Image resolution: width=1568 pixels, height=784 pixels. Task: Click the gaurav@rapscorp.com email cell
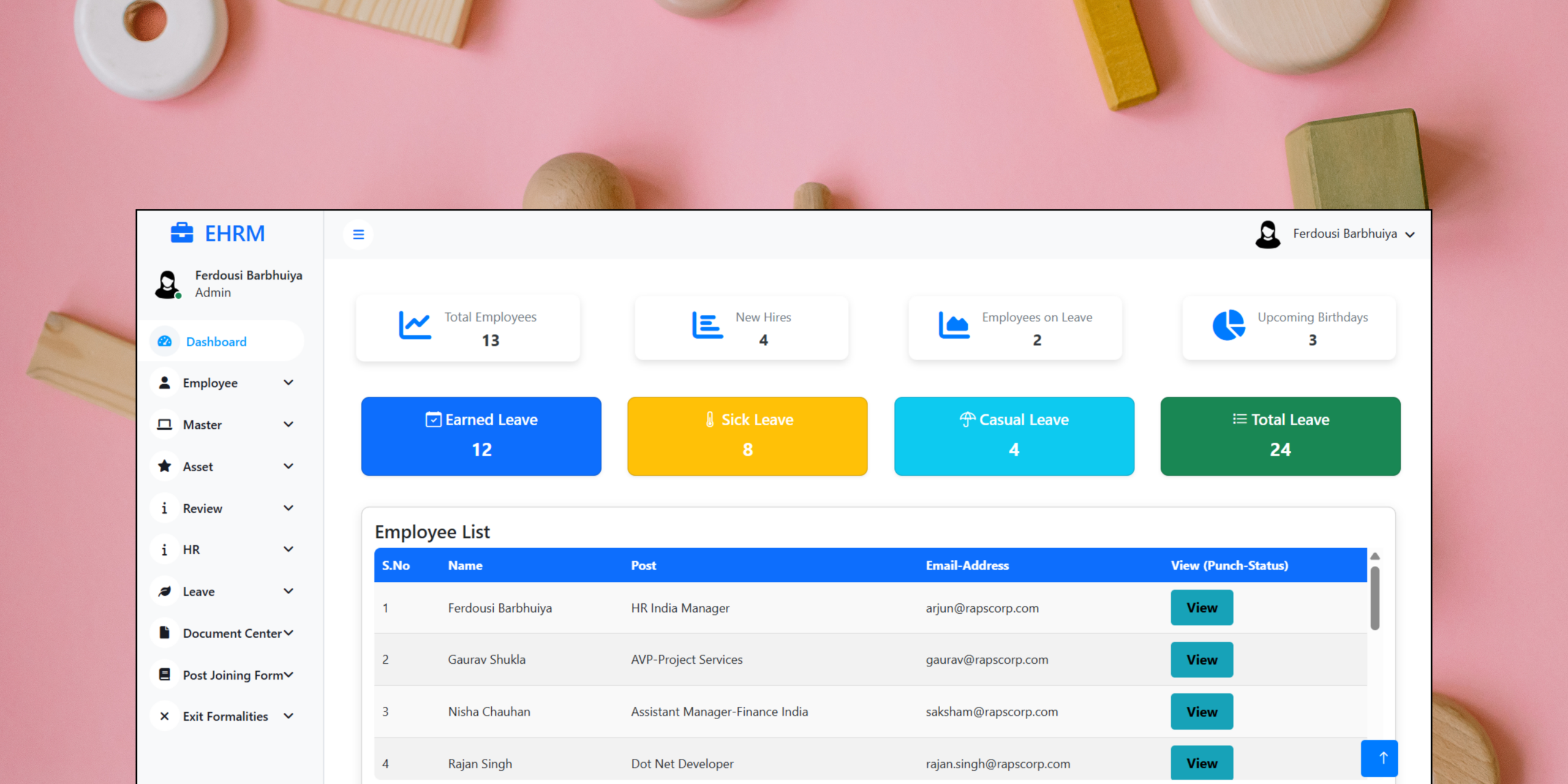pos(987,660)
